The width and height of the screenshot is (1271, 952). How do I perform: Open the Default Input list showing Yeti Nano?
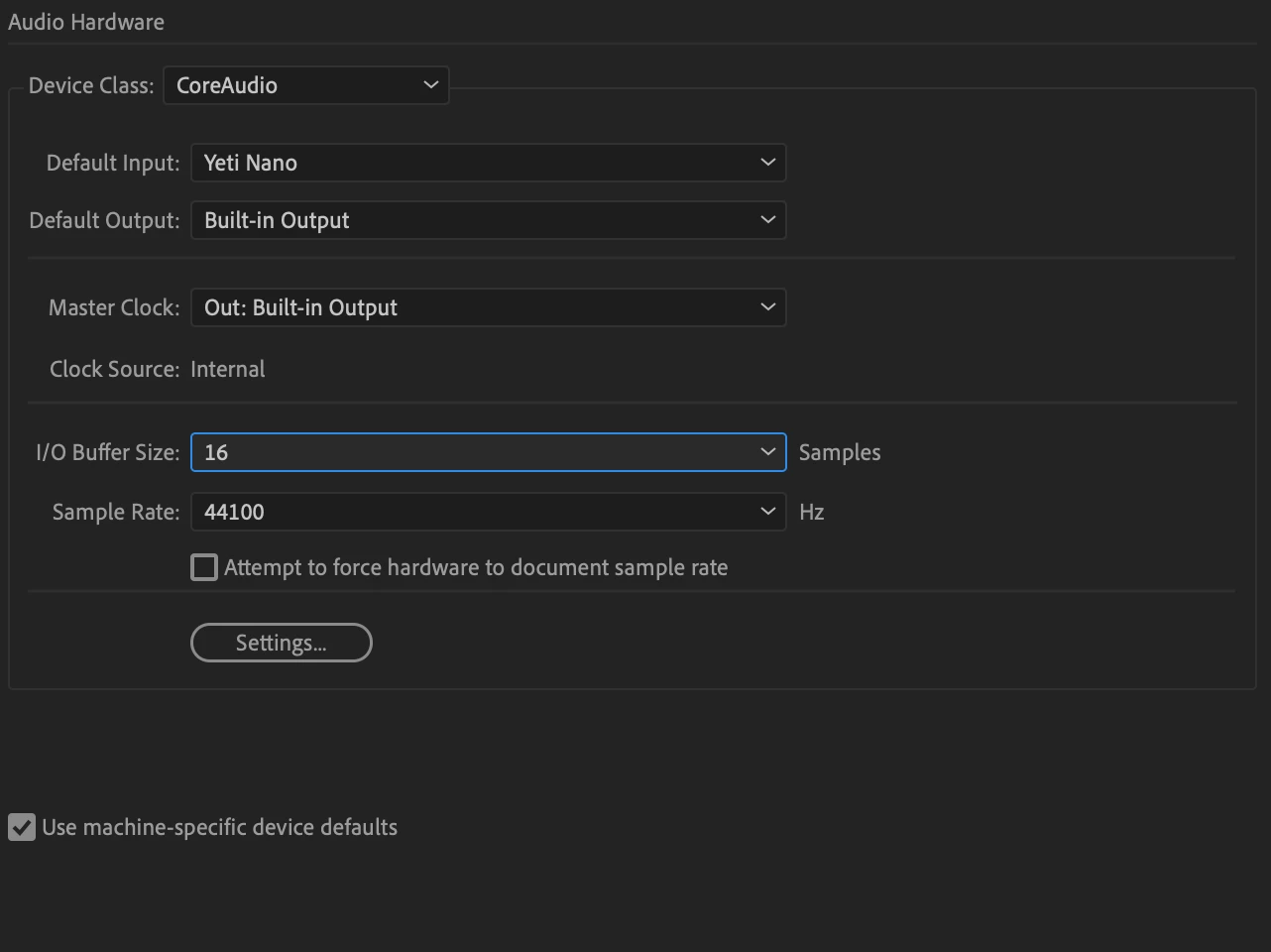click(x=489, y=163)
